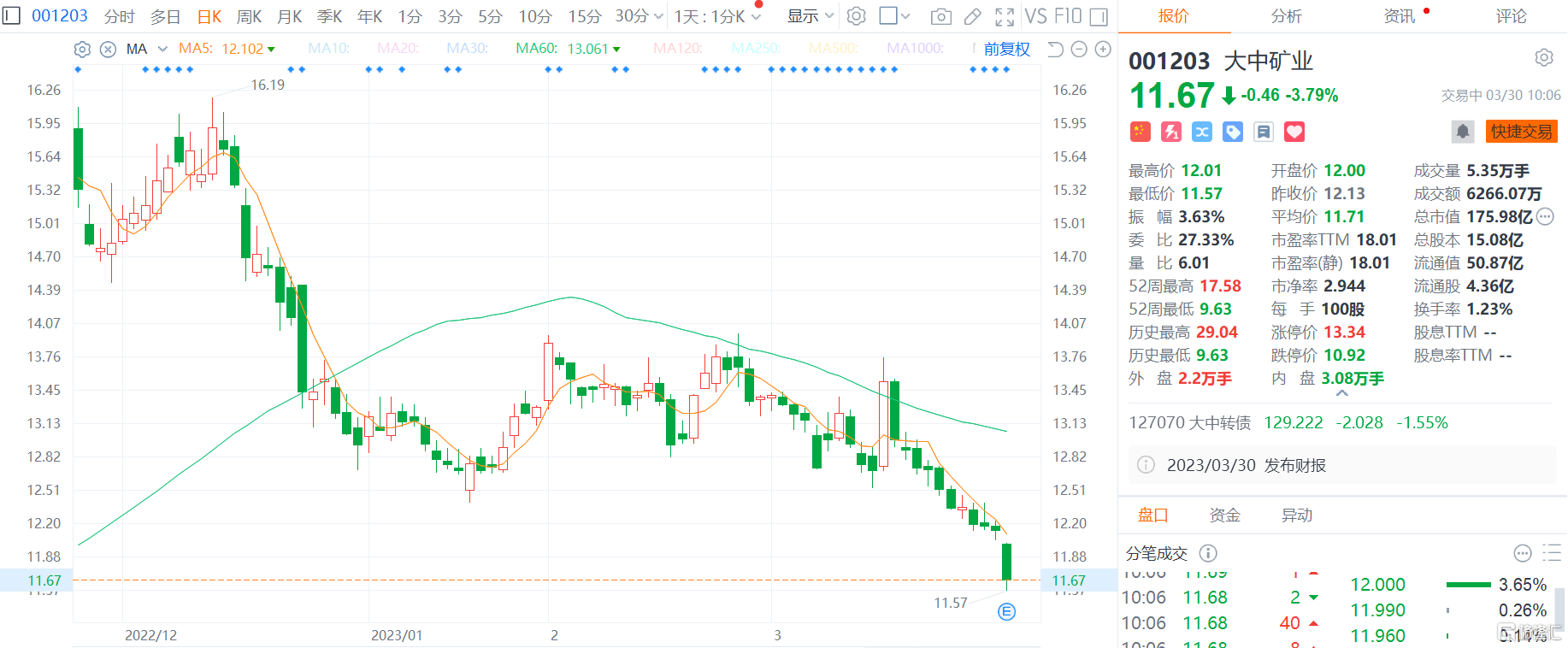1568x648 pixels.
Task: Switch to 分析 tab
Action: (x=1286, y=16)
